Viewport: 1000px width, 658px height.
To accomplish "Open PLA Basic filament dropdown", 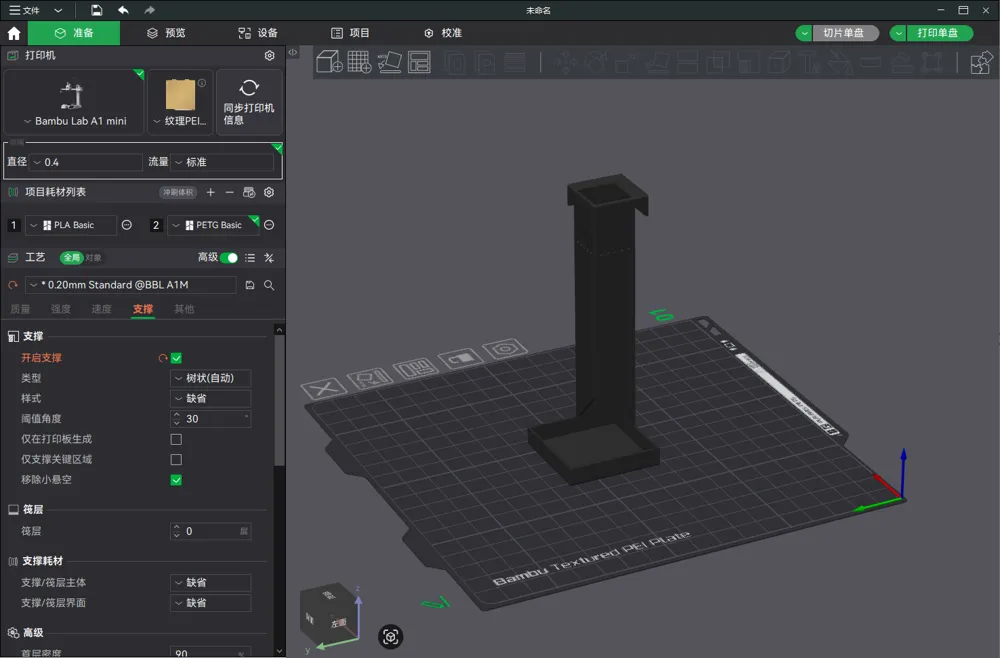I will click(71, 225).
